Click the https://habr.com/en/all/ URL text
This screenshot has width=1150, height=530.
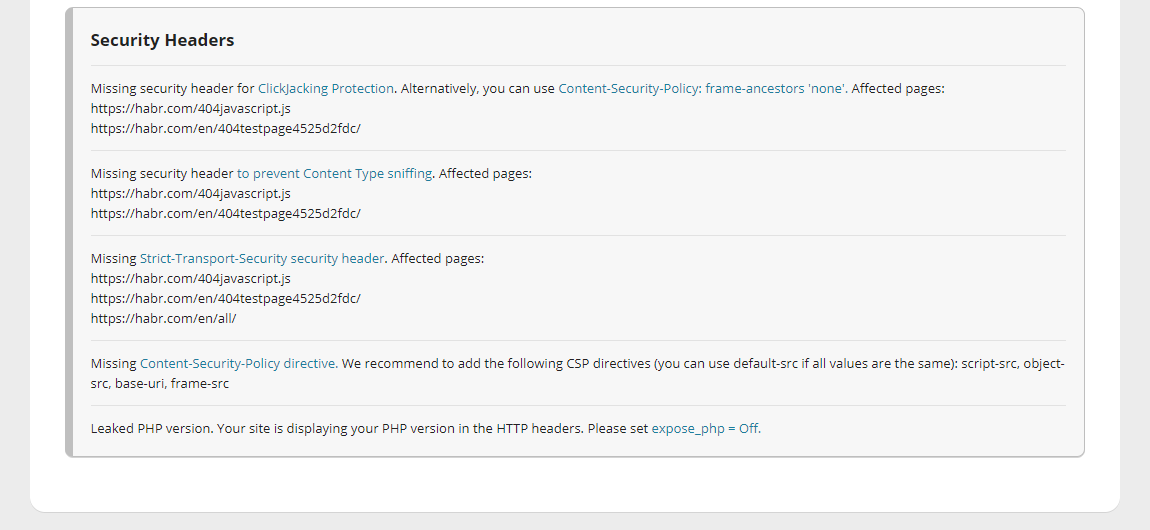[163, 319]
